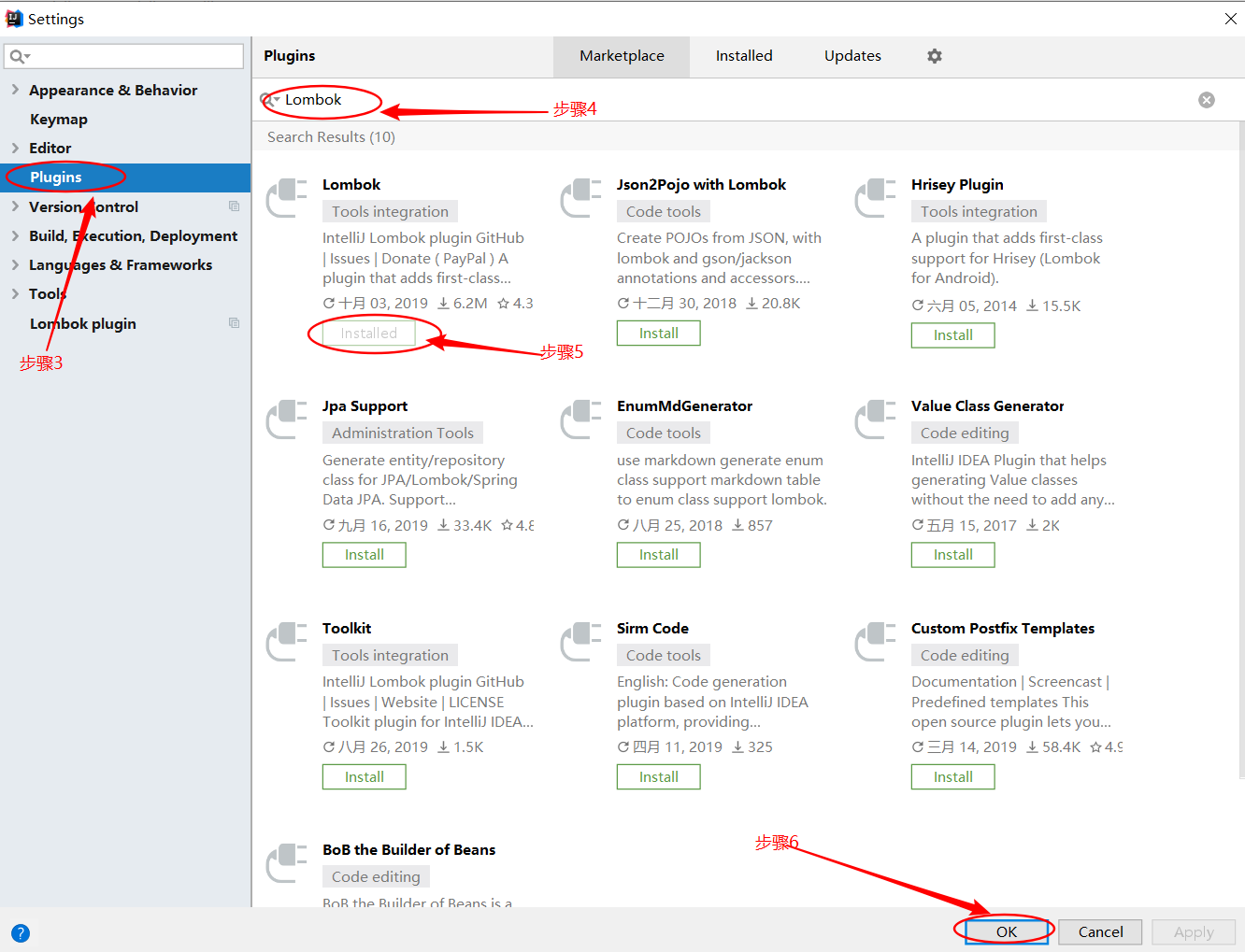Open the Lombok plugin icon
The width and height of the screenshot is (1245, 952).
click(287, 198)
